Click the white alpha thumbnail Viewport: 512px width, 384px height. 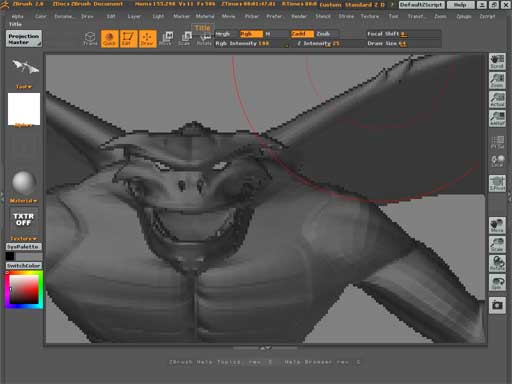(24, 109)
